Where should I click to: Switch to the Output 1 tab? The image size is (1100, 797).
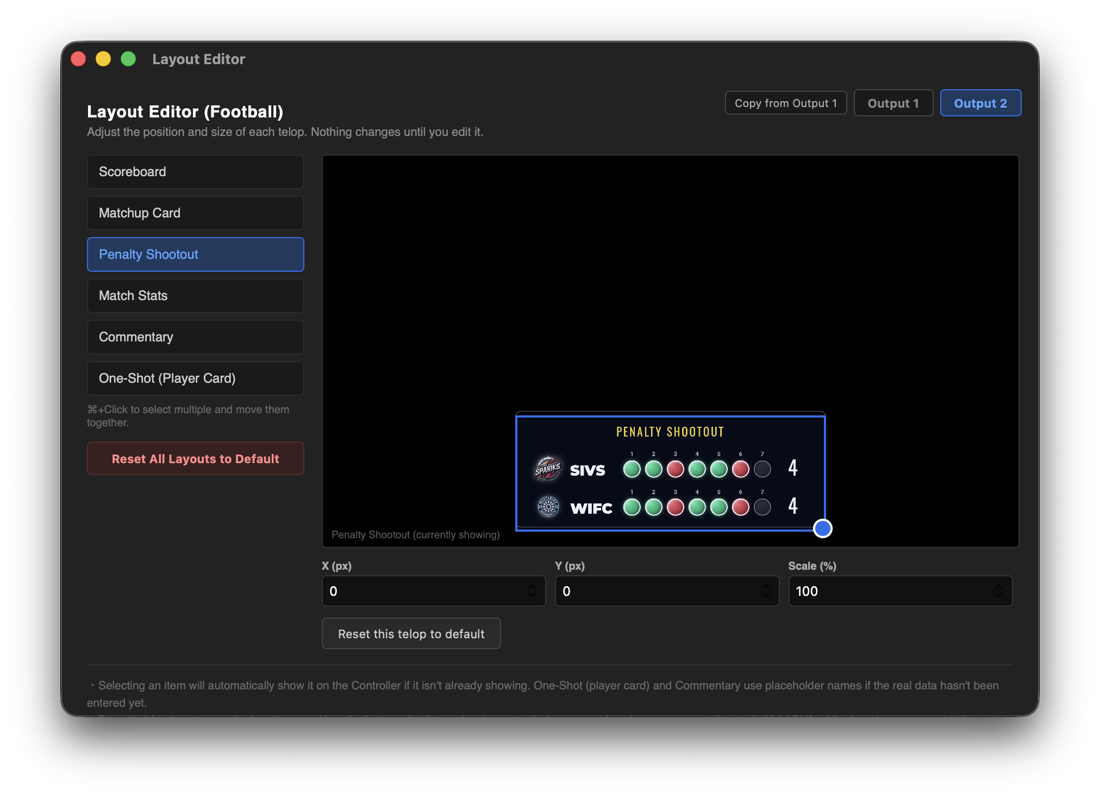[893, 103]
